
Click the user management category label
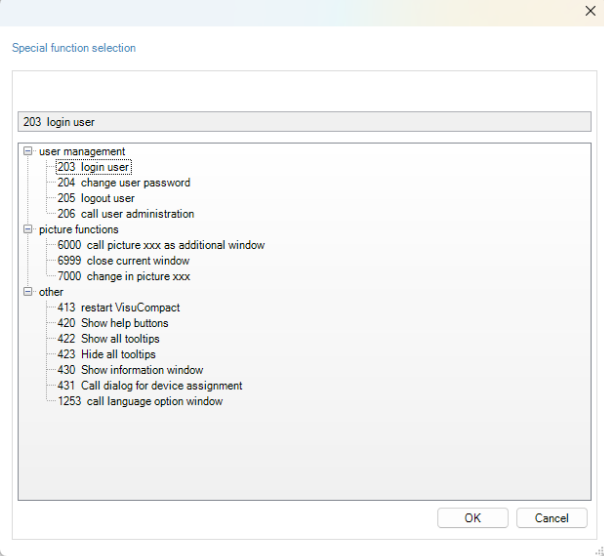(82, 151)
